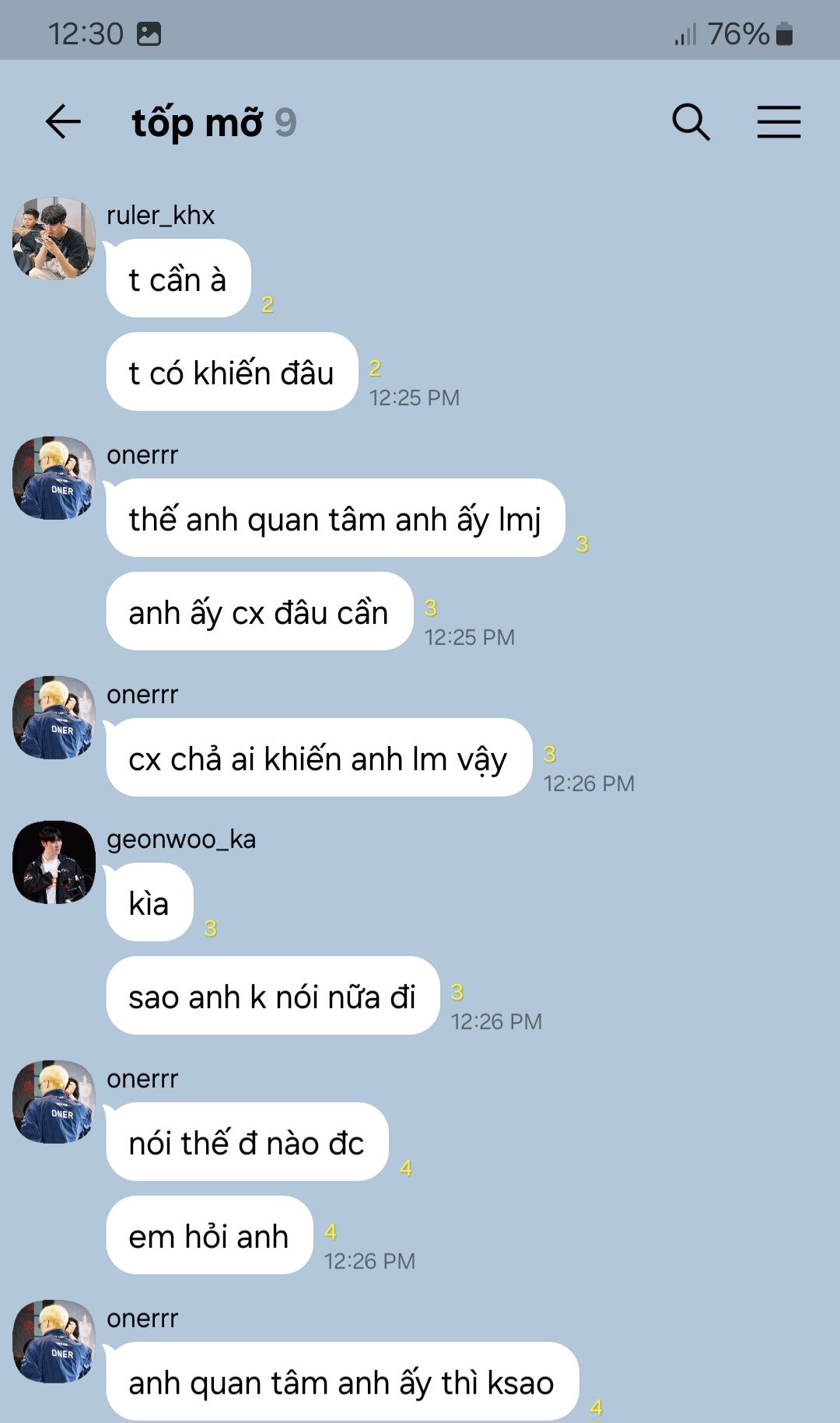Select message bubble "kìa"
840x1423 pixels.
click(149, 903)
